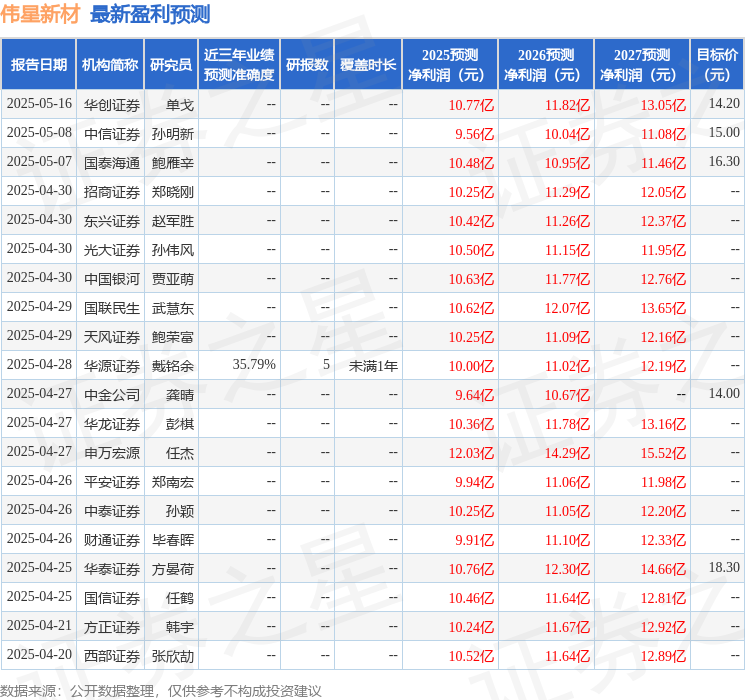Select the 东兴证券 institution cell
Screen dimensions: 745x700
112,221
